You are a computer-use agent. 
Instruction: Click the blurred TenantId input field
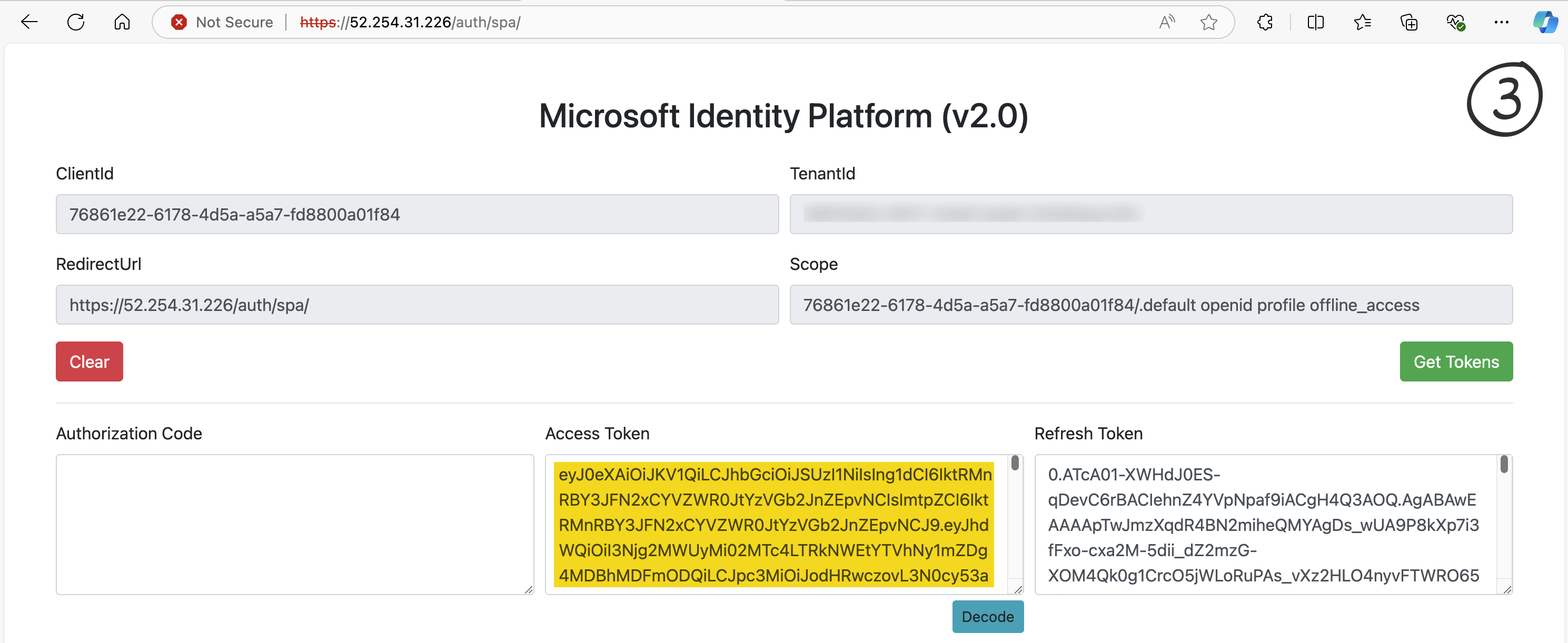1150,214
